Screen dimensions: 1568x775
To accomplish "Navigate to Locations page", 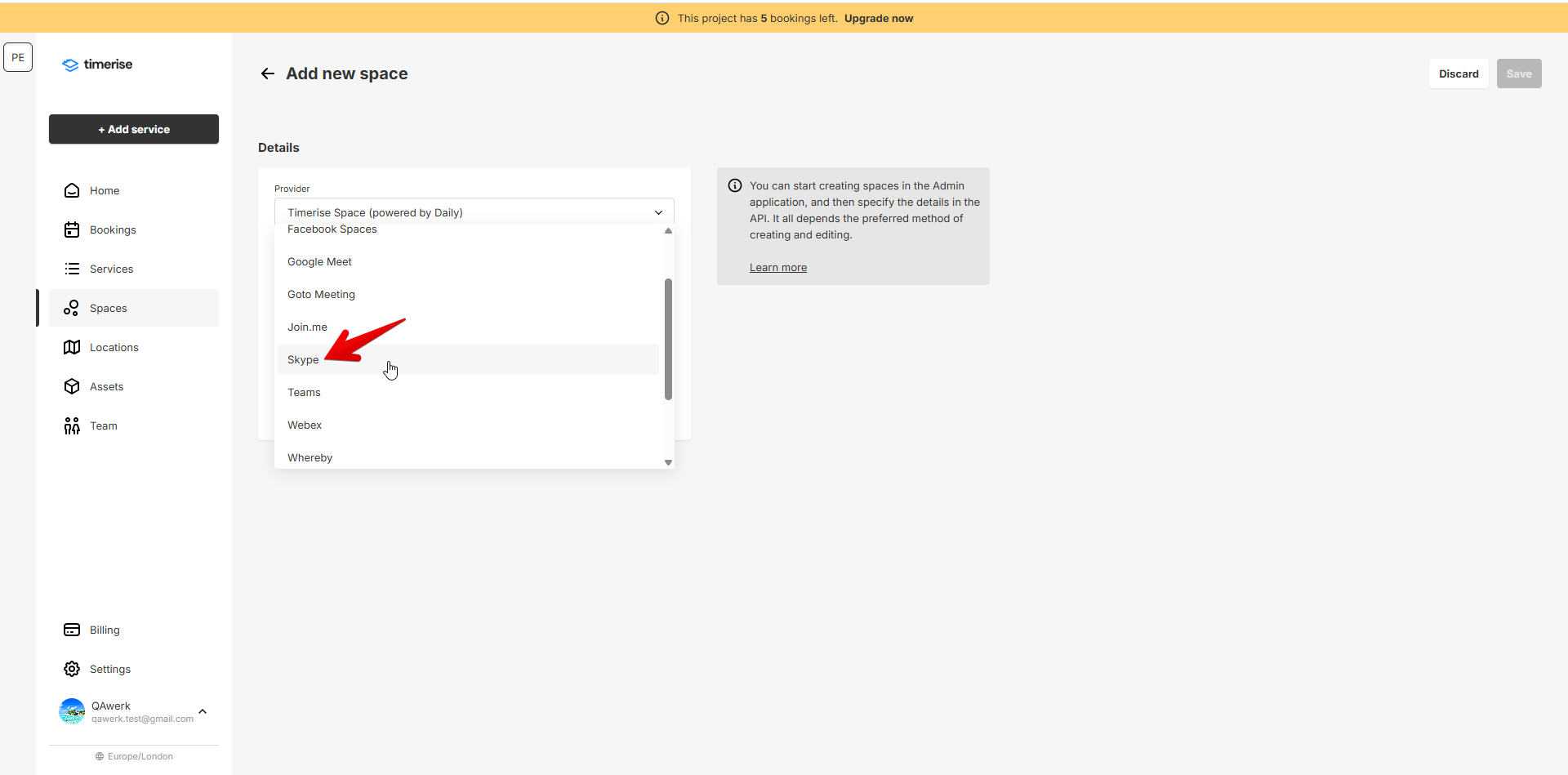I will tap(134, 347).
